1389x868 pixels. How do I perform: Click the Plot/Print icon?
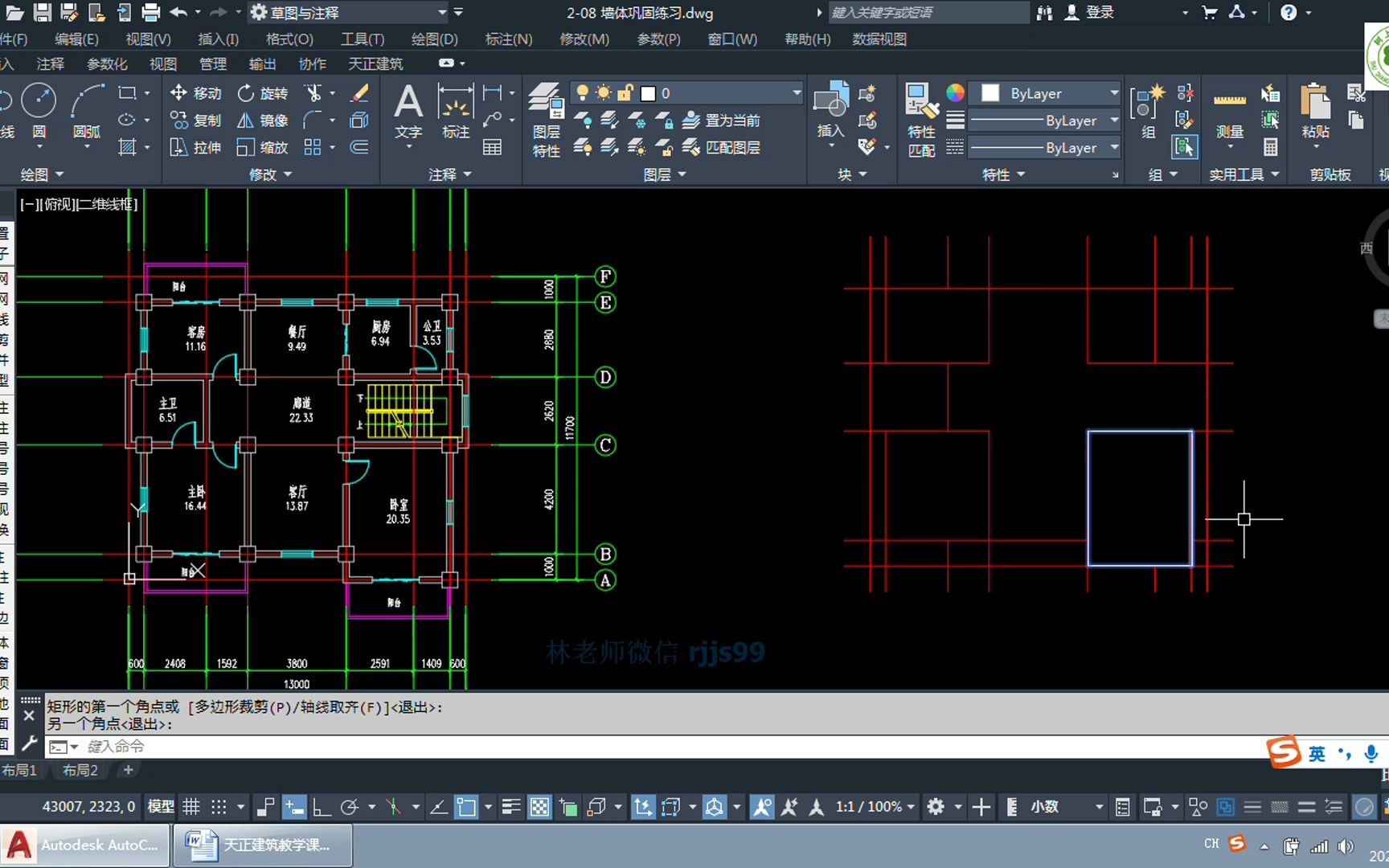click(150, 12)
